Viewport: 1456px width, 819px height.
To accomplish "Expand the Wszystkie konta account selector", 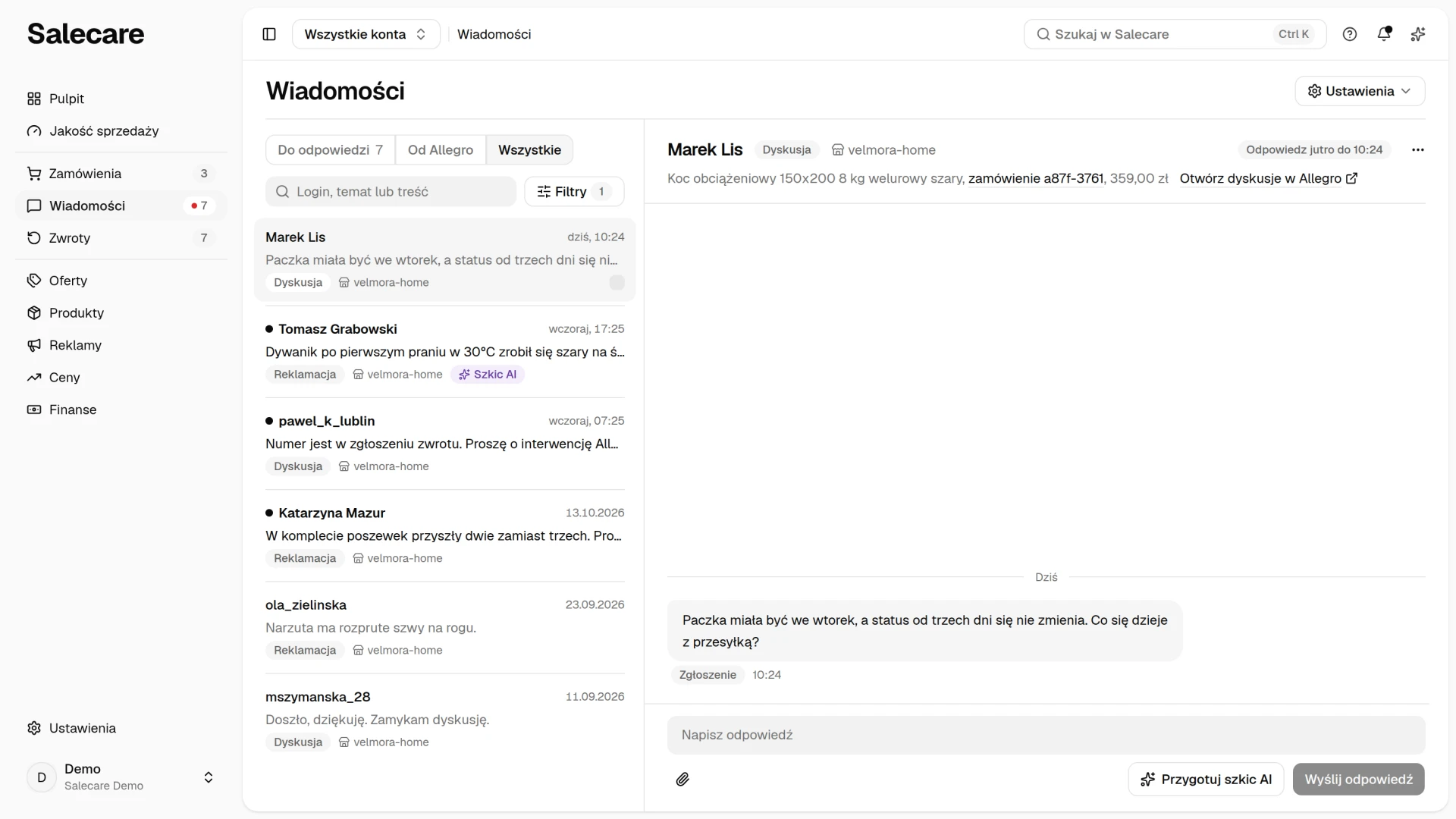I will (x=366, y=34).
